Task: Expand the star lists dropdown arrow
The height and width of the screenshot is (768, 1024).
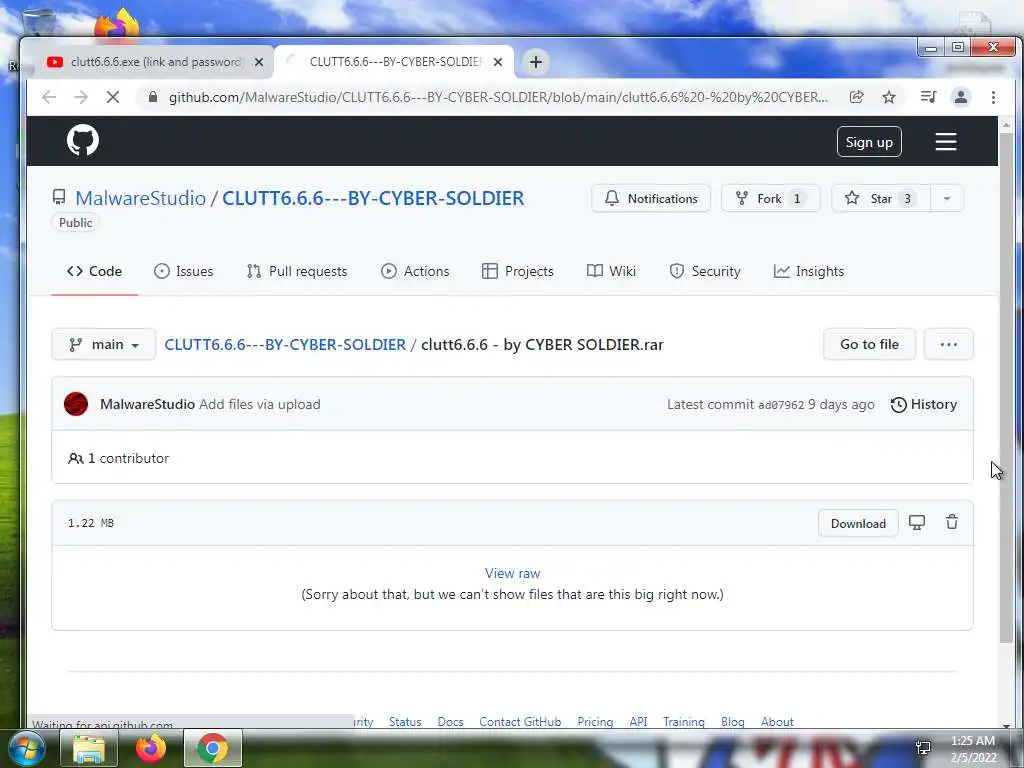Action: pos(946,198)
